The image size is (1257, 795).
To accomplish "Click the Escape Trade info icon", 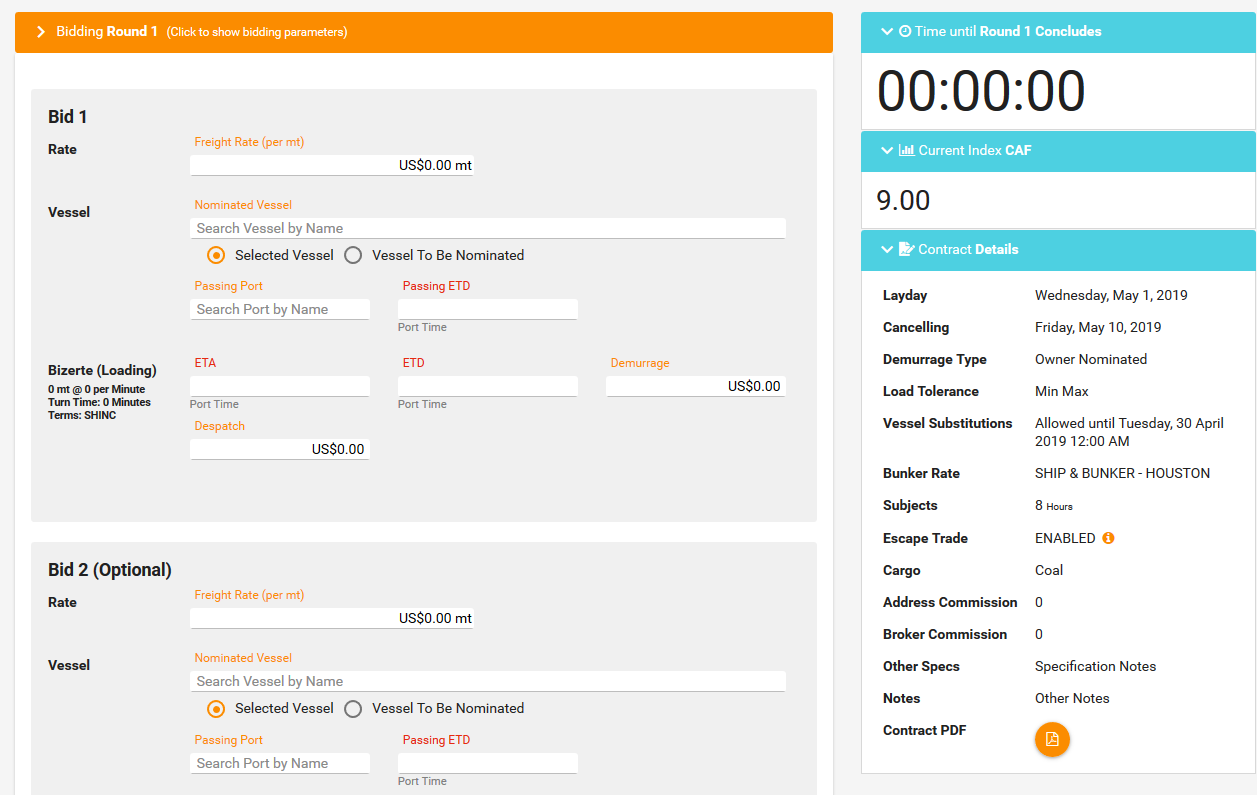I will [1108, 538].
